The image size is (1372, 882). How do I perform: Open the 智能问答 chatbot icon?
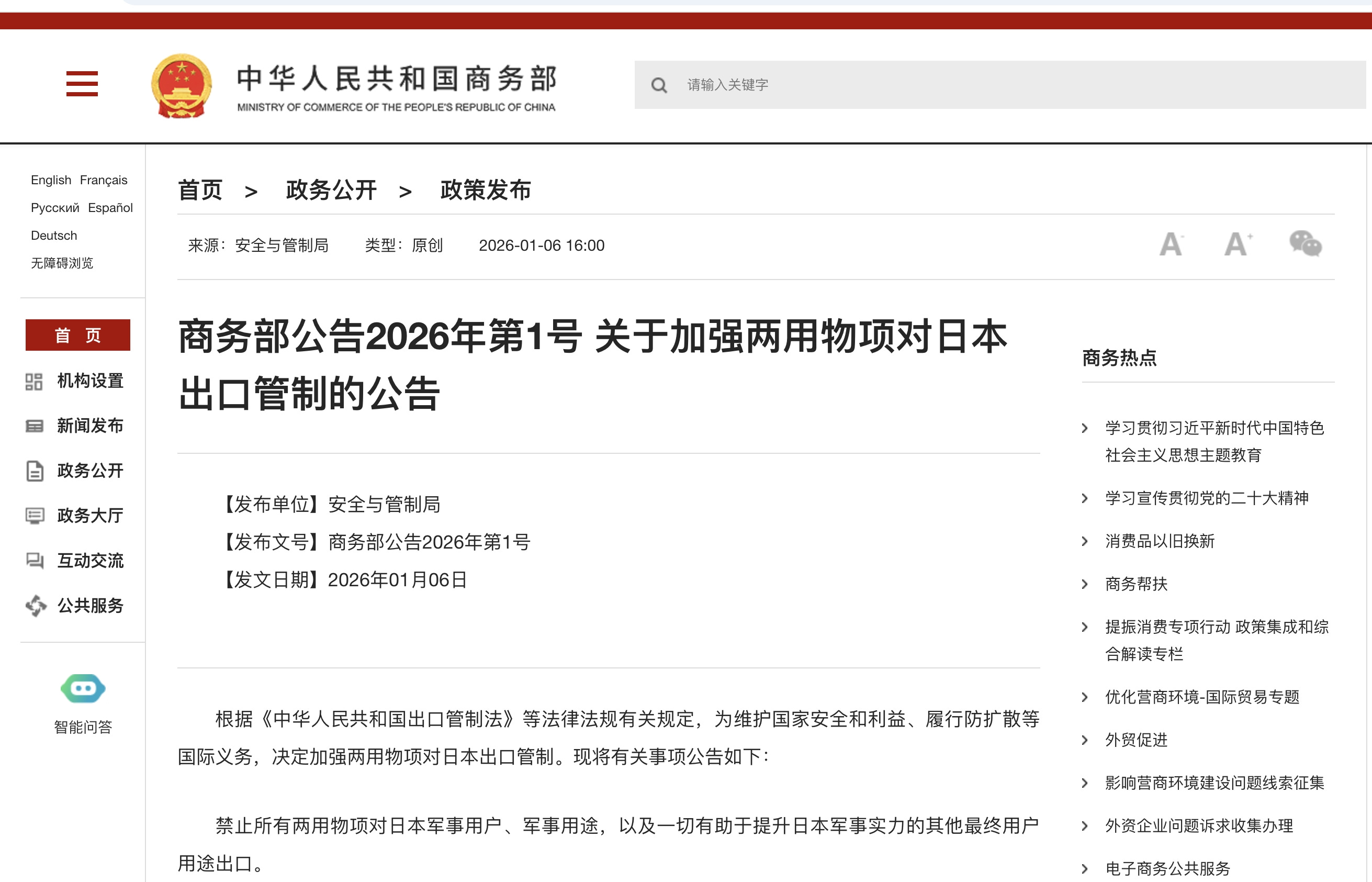(x=83, y=688)
